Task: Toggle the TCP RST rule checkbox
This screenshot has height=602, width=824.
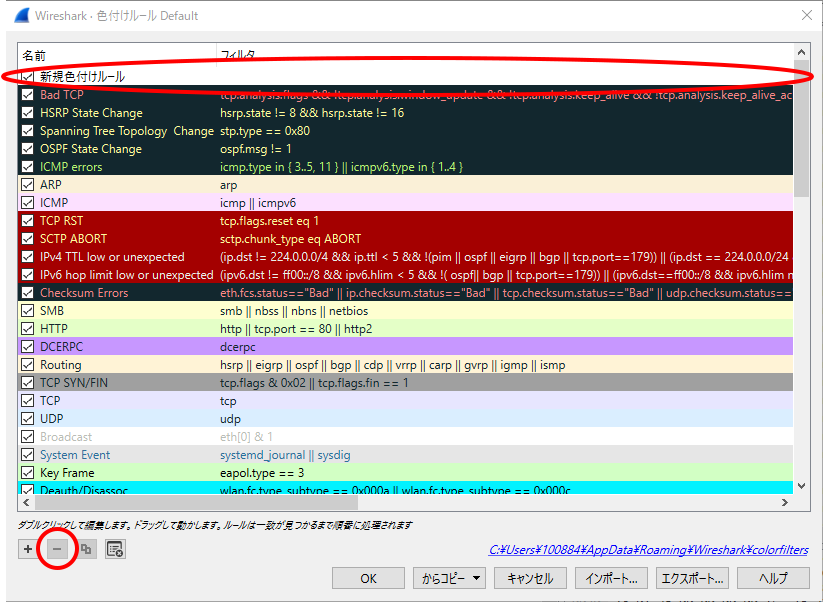Action: (x=28, y=221)
